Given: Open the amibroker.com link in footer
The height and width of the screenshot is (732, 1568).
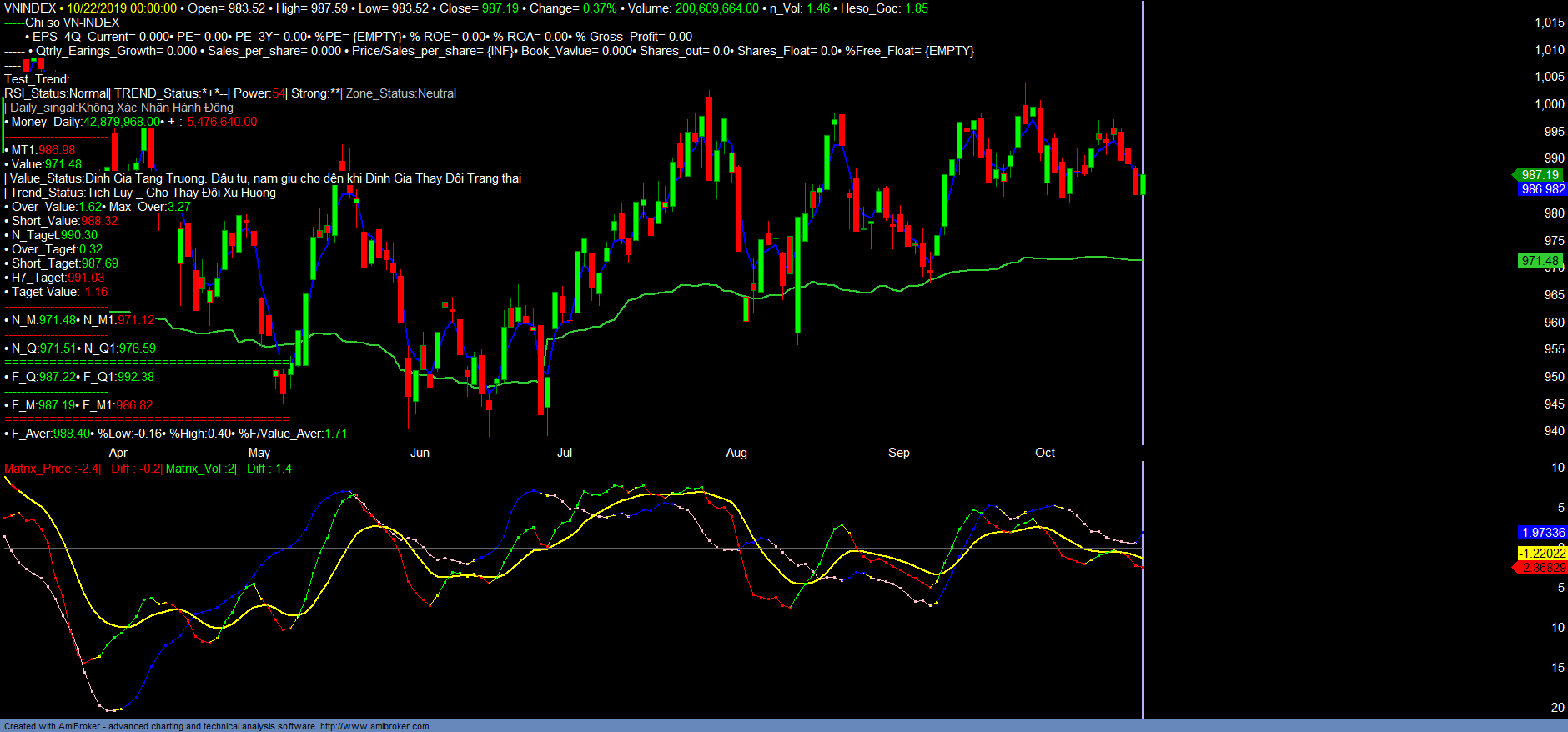Looking at the screenshot, I should tap(374, 726).
